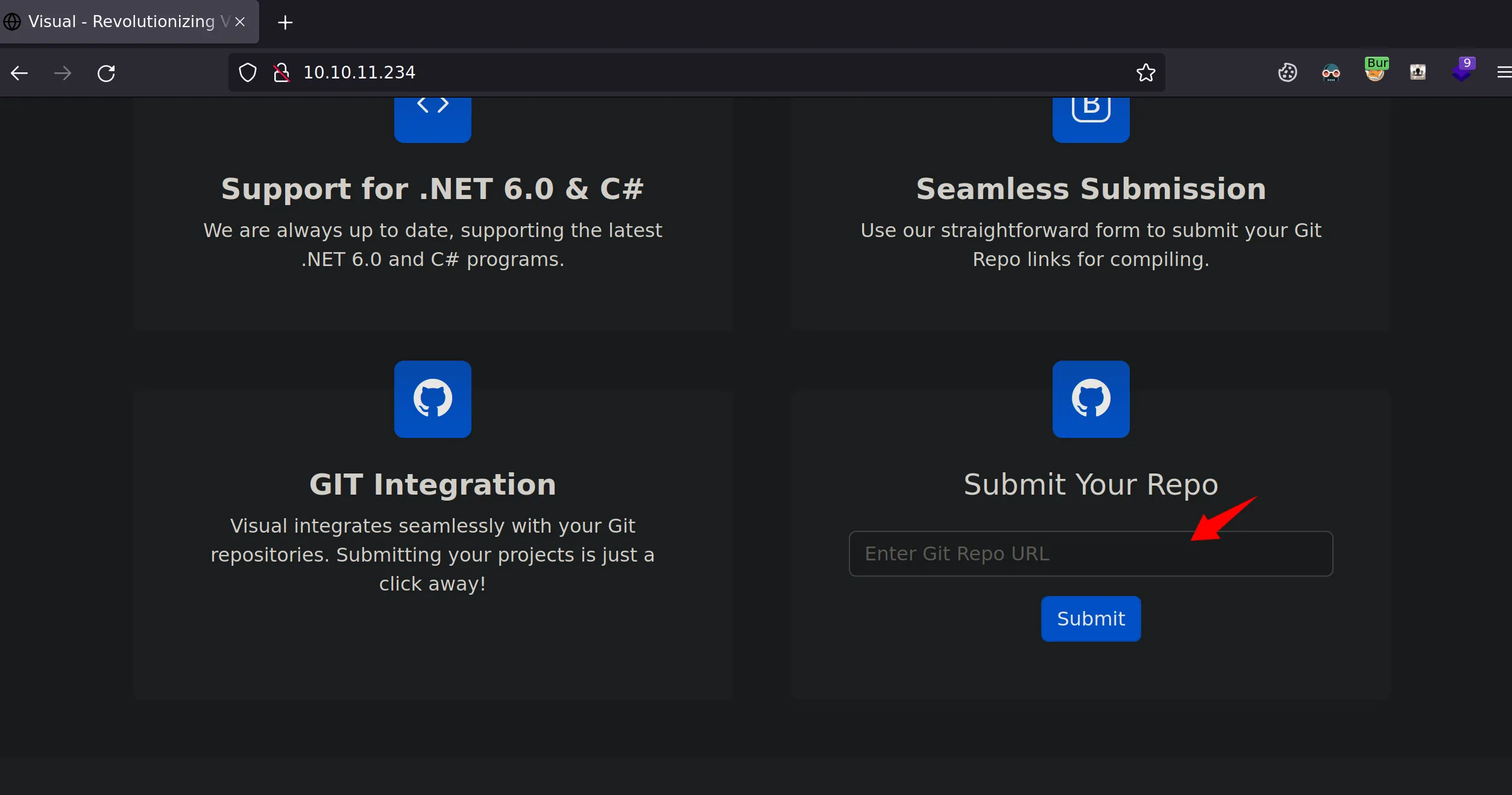Click the browser back arrow

(x=19, y=73)
